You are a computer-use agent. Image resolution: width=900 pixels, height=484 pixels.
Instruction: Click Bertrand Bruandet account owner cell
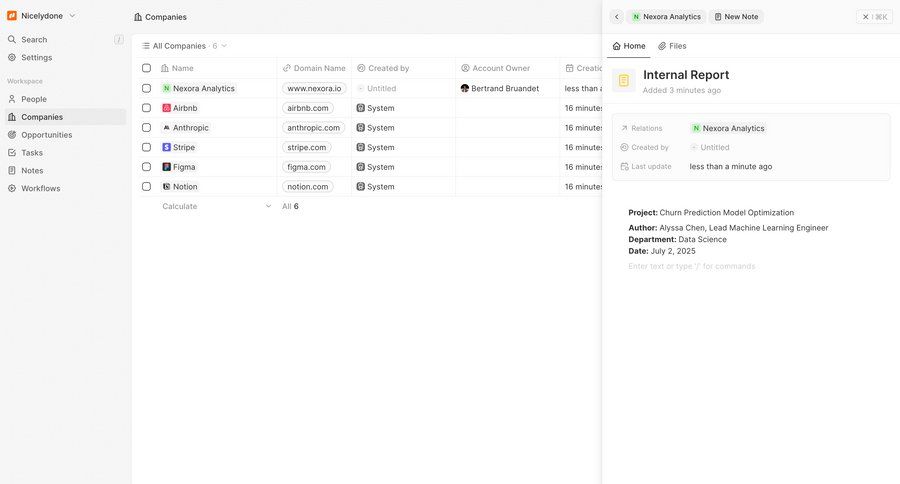507,88
